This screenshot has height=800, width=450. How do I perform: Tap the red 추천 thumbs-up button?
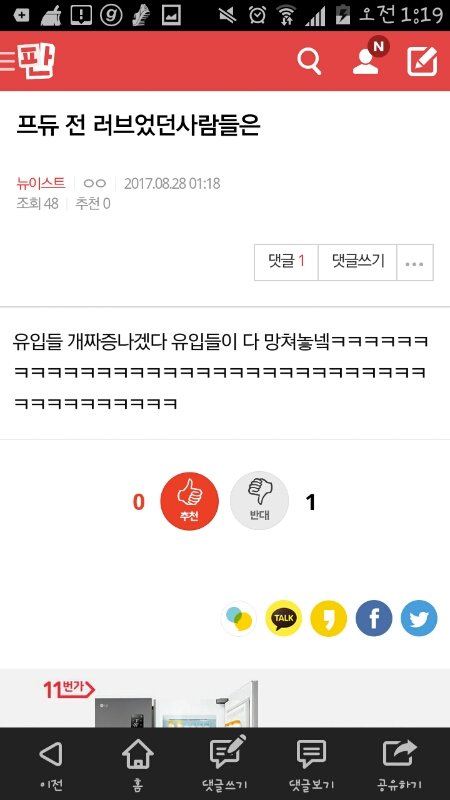[x=189, y=501]
